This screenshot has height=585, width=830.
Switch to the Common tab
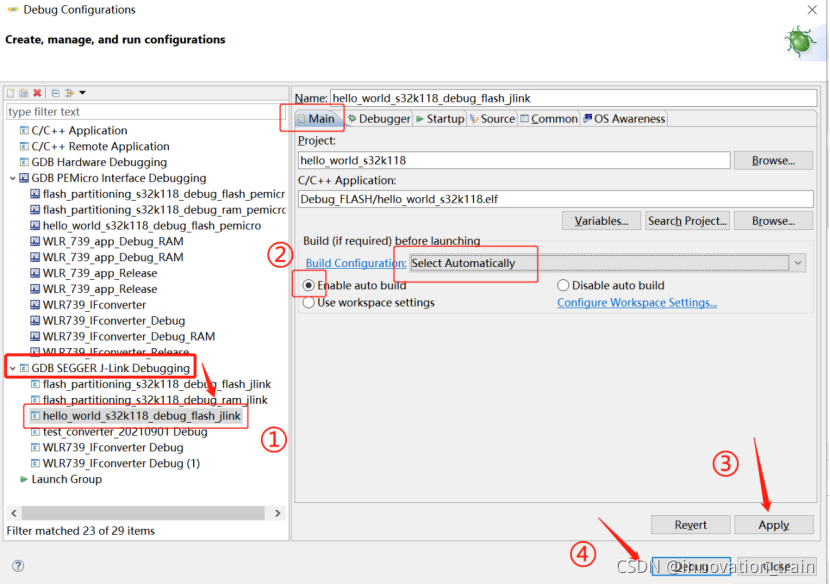point(549,119)
